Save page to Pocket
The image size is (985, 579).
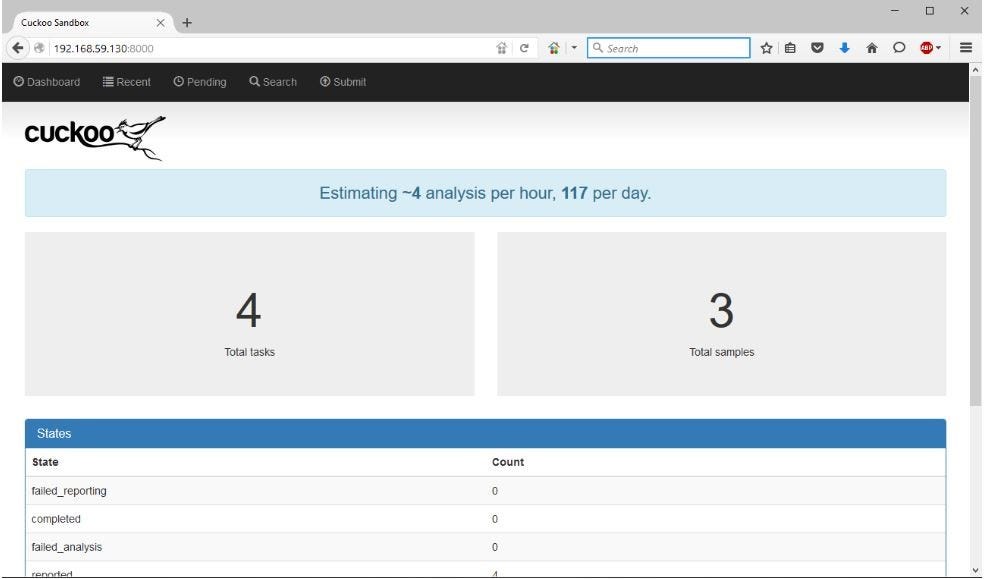(817, 48)
